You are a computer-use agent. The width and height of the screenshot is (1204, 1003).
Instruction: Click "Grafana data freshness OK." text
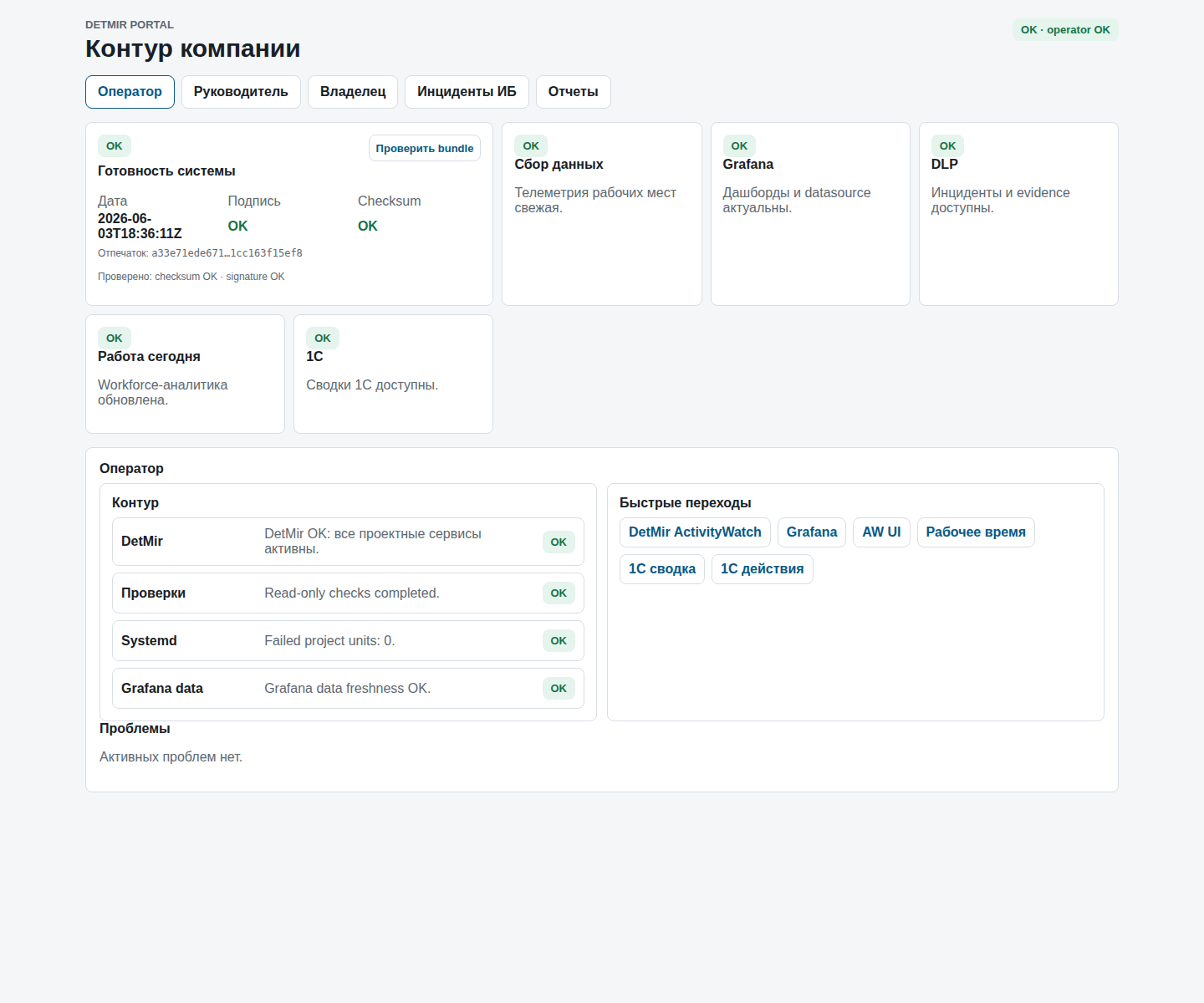[x=348, y=689]
